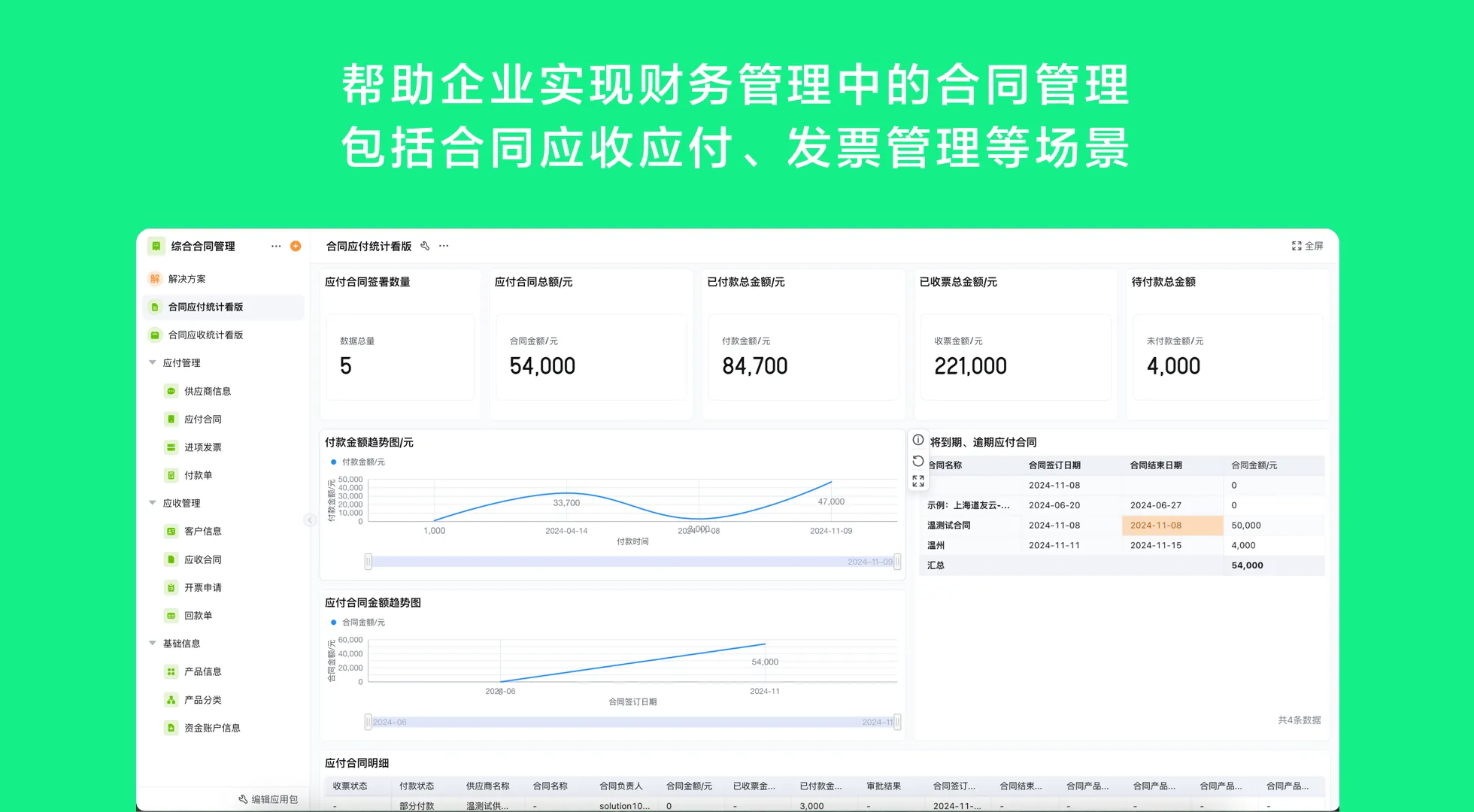This screenshot has height=812, width=1474.
Task: Collapse the 基础信息 section
Action: coord(153,643)
